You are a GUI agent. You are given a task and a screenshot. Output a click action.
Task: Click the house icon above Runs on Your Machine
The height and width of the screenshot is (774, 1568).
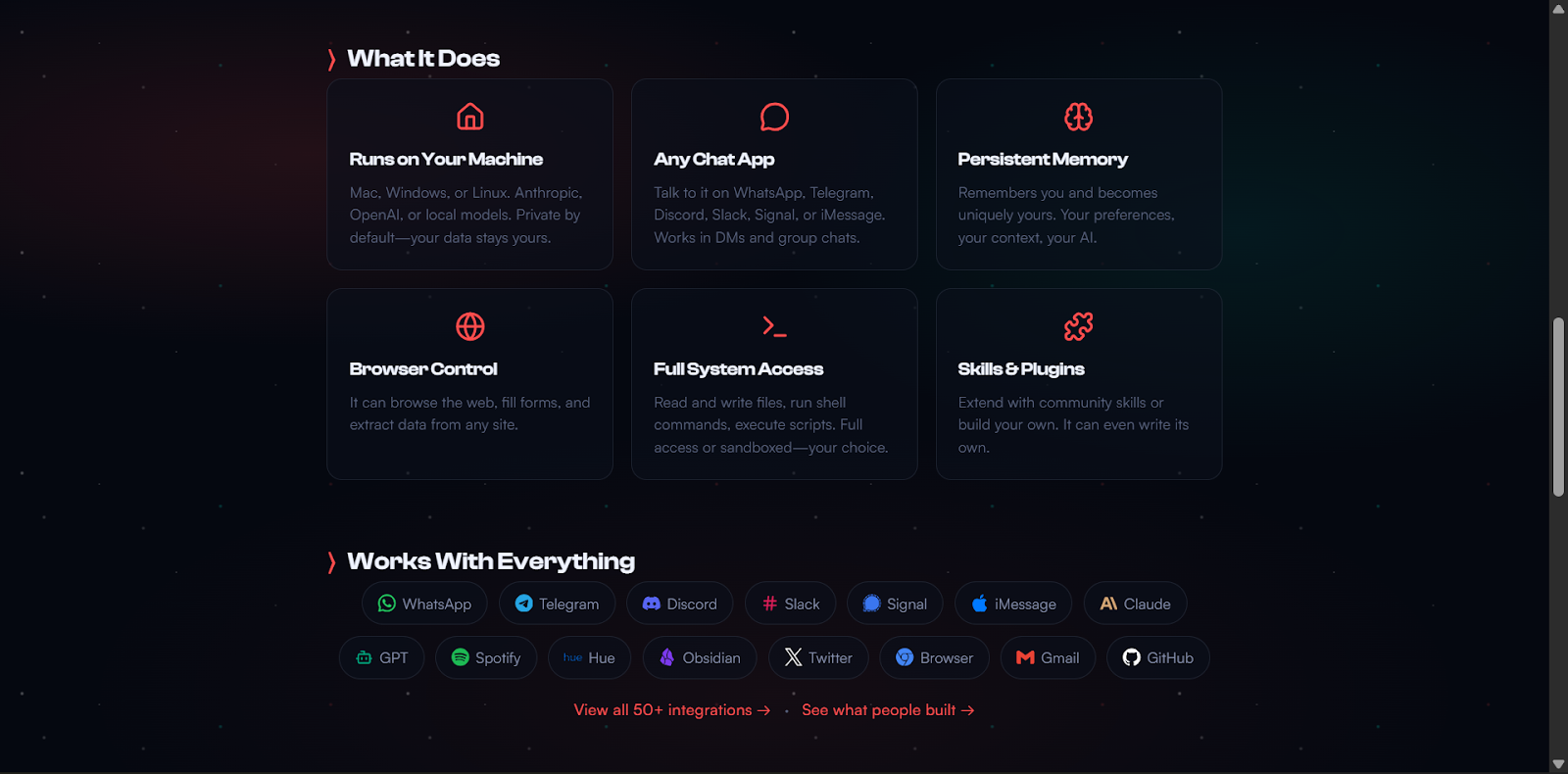point(469,116)
